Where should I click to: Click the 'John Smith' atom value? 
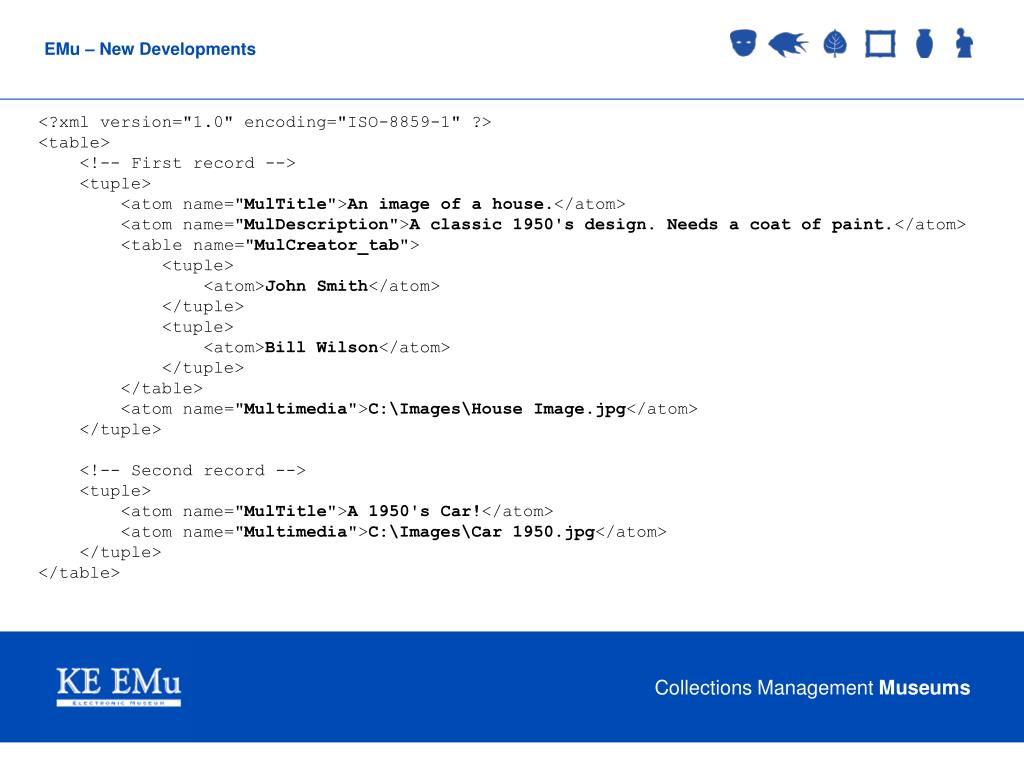316,286
